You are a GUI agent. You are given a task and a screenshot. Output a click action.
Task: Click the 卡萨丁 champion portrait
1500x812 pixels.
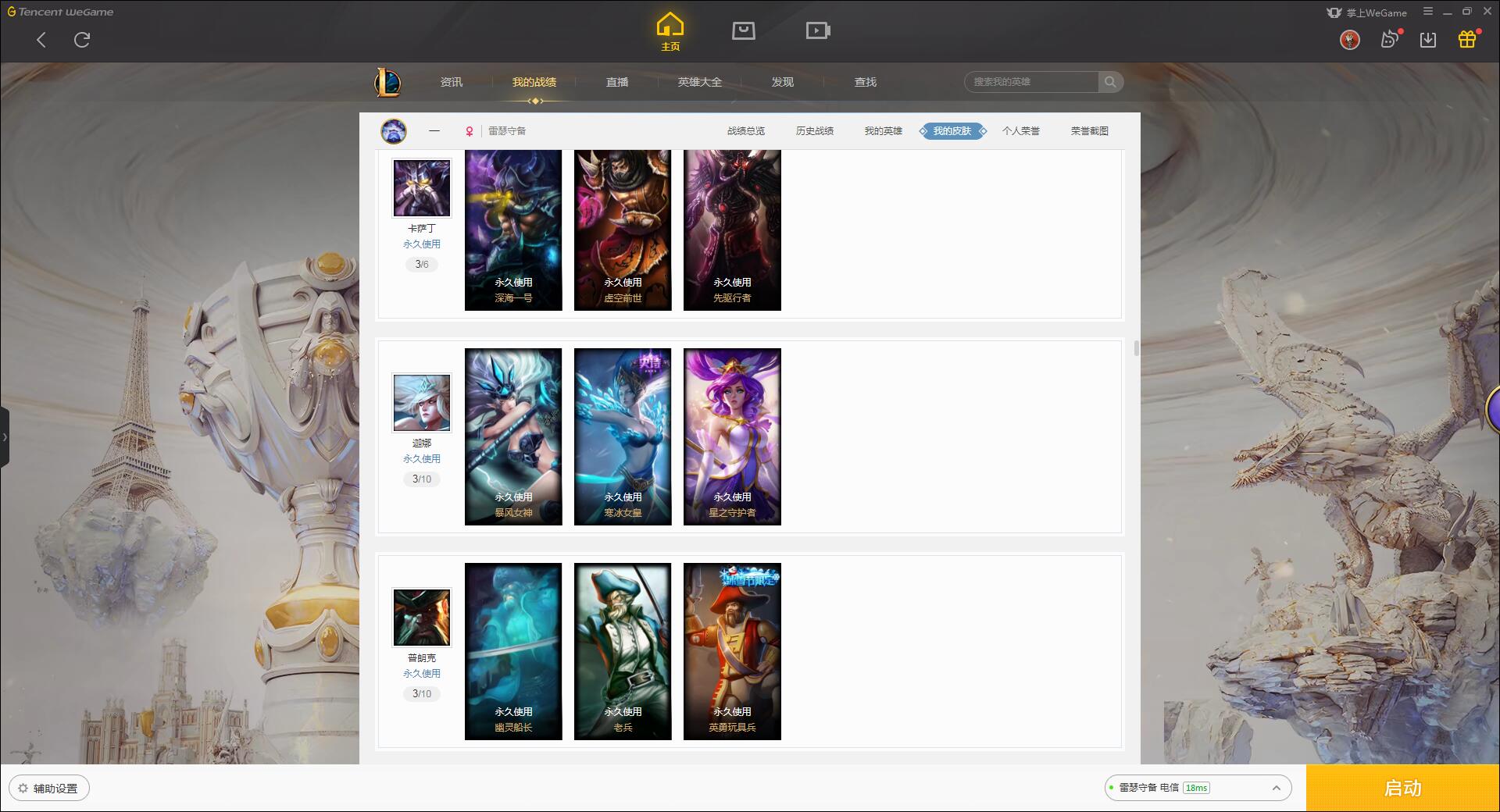pyautogui.click(x=422, y=188)
